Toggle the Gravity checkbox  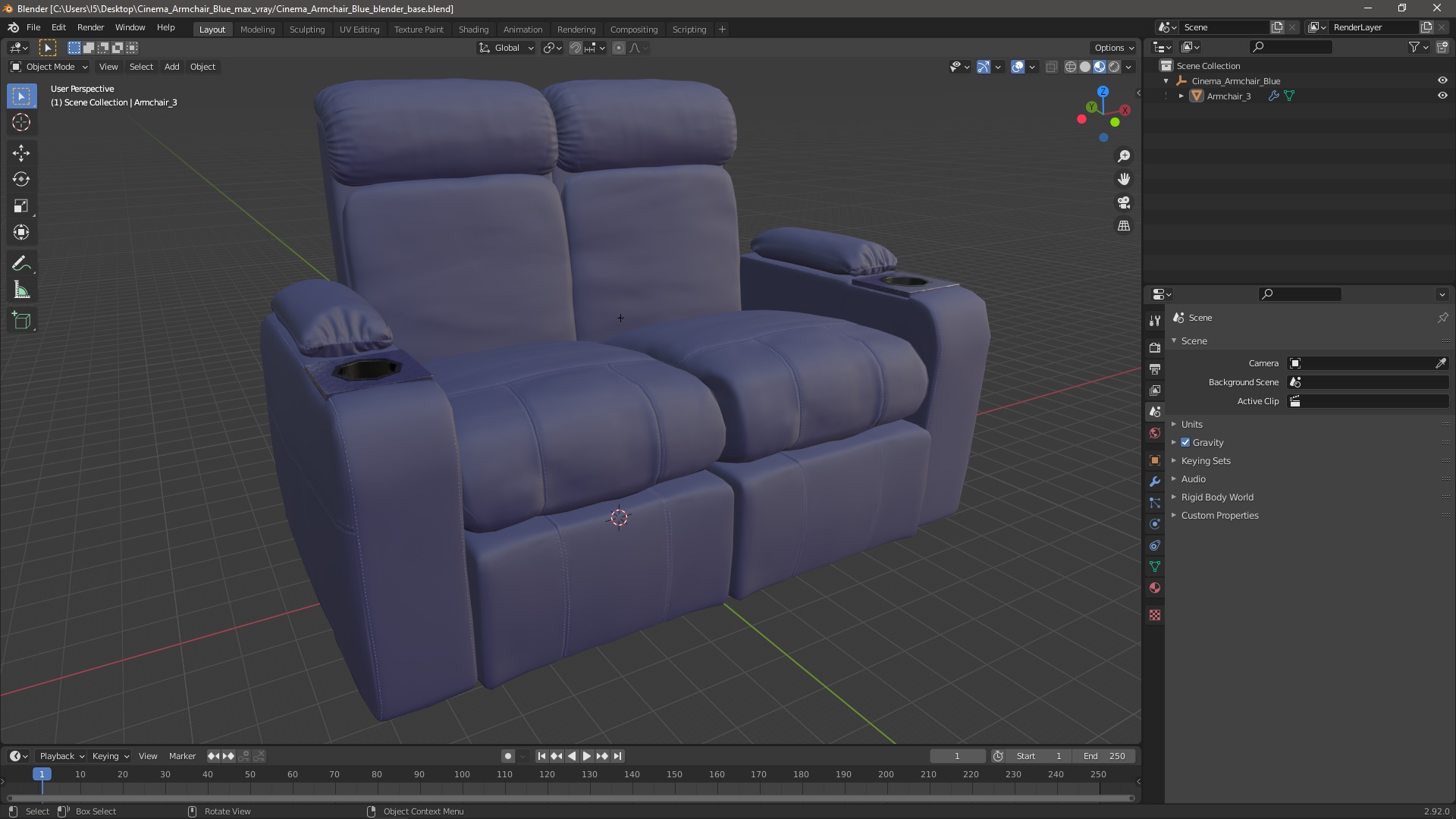point(1185,443)
